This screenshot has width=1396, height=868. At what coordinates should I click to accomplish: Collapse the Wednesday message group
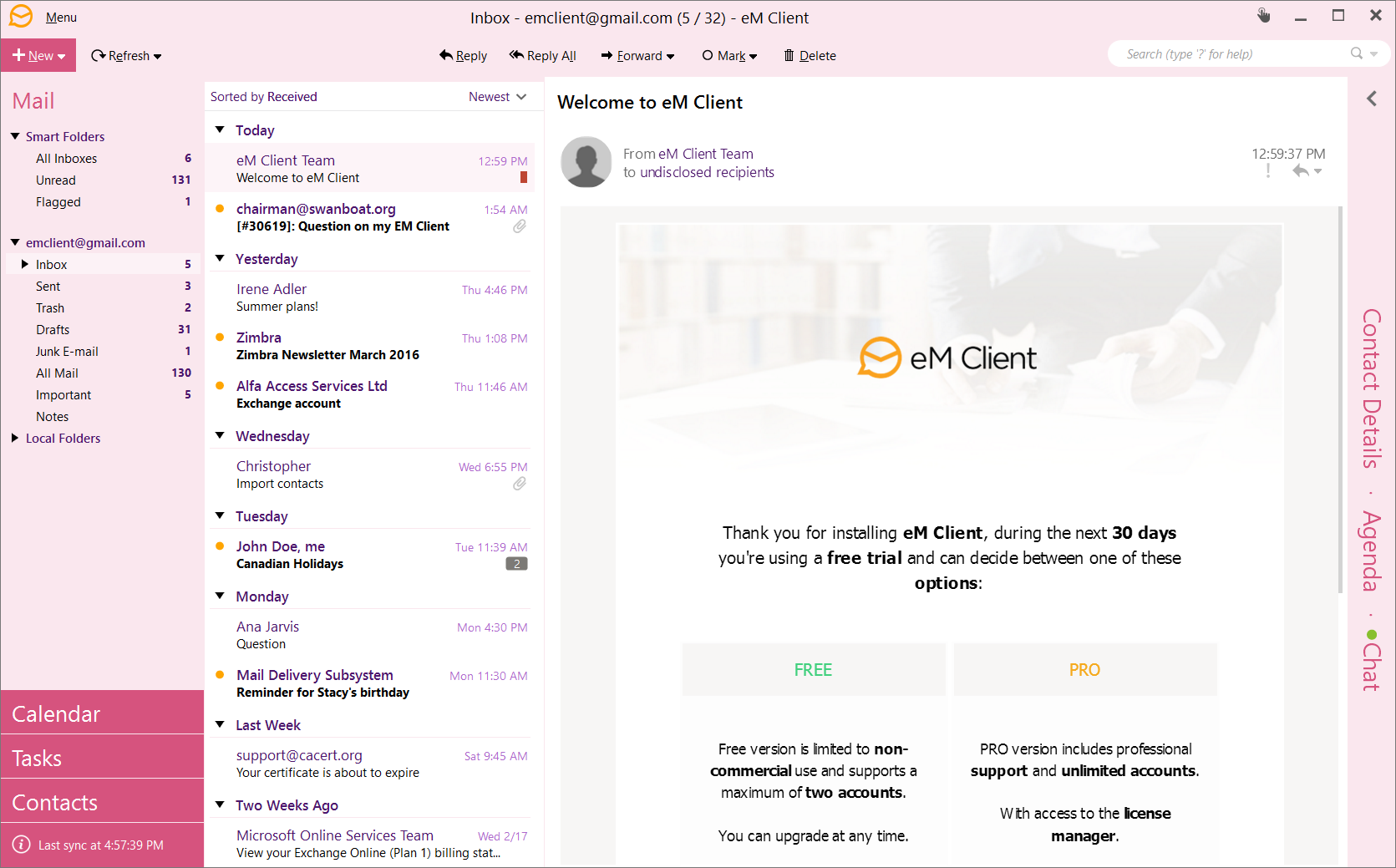click(x=221, y=435)
